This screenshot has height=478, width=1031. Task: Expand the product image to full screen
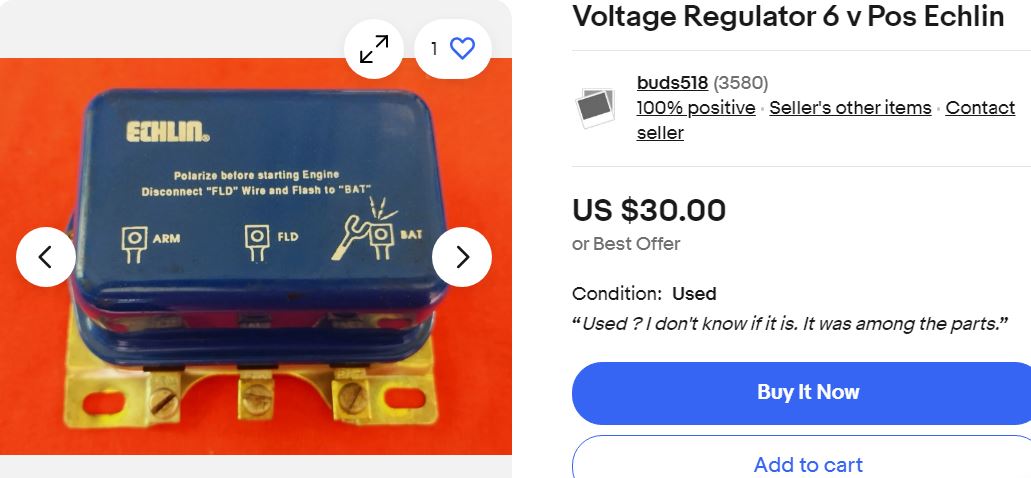point(374,49)
